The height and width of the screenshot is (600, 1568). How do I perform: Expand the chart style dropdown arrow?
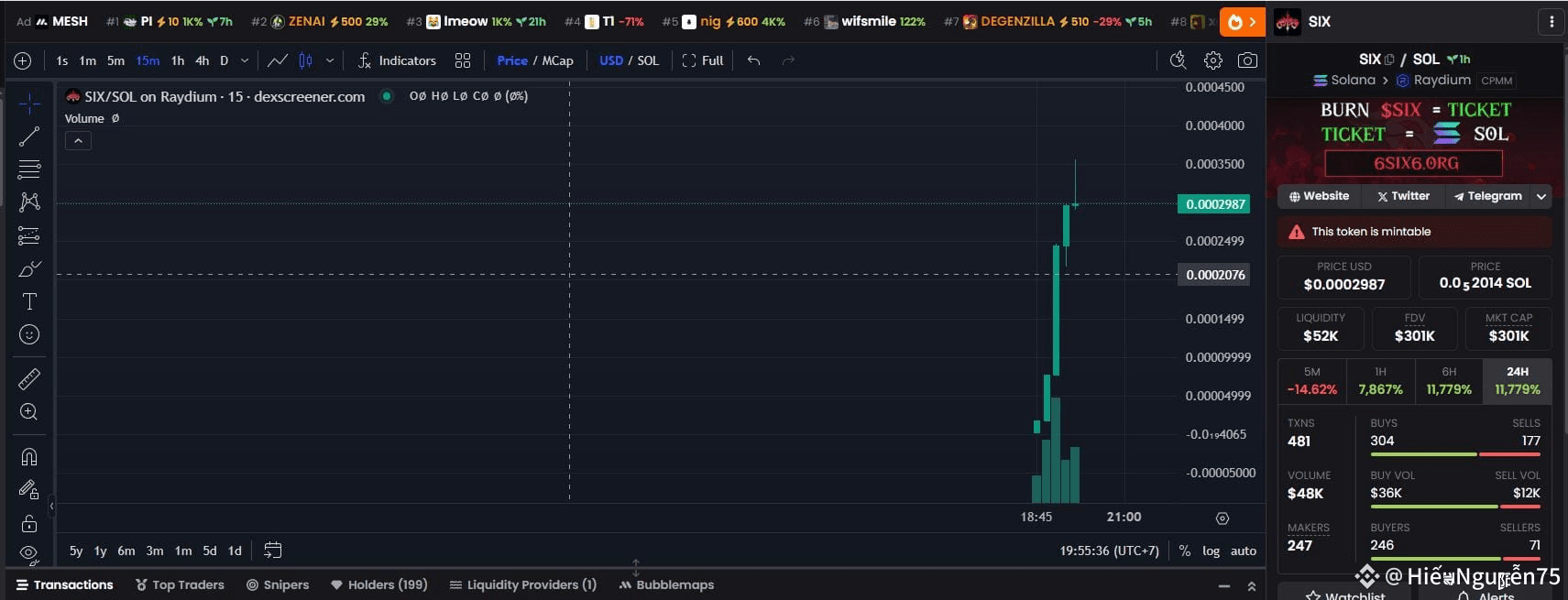330,60
